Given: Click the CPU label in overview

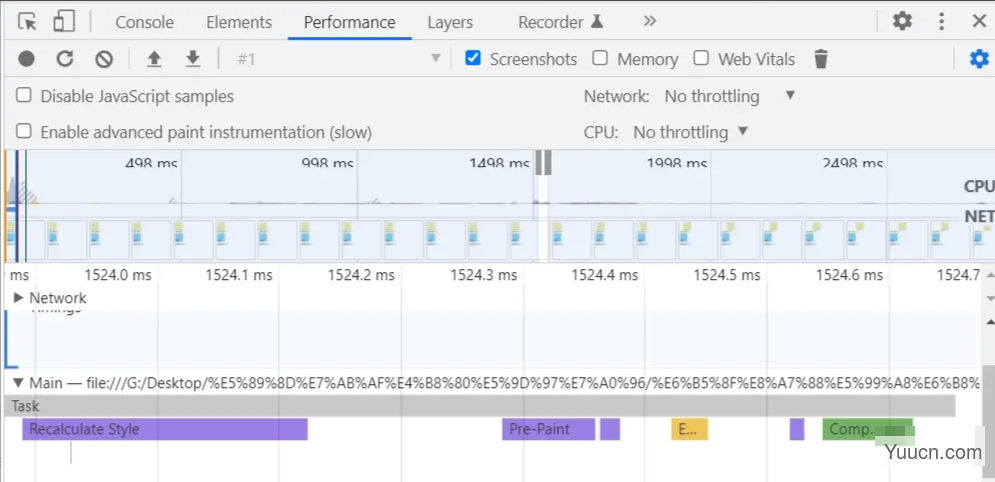Looking at the screenshot, I should pyautogui.click(x=979, y=186).
